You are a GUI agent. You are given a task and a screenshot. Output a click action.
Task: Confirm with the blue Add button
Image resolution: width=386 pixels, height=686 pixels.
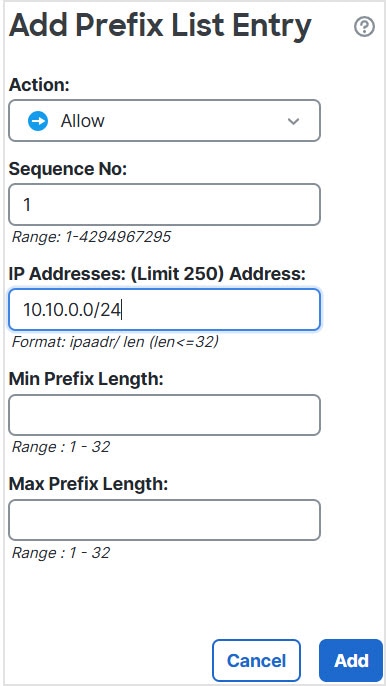[x=351, y=661]
